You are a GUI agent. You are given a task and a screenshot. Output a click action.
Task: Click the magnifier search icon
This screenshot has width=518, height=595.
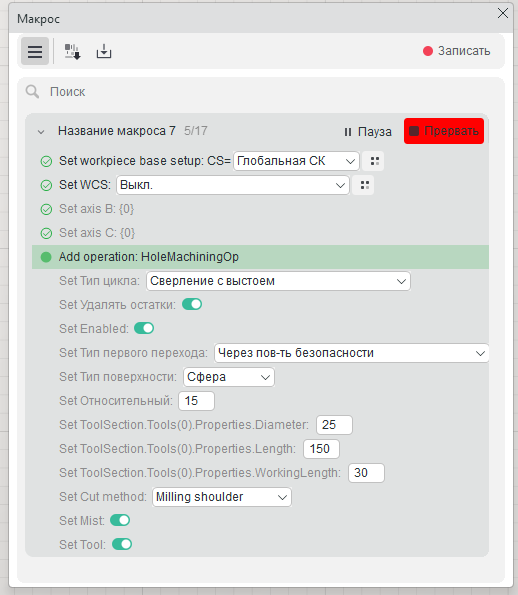(x=32, y=91)
